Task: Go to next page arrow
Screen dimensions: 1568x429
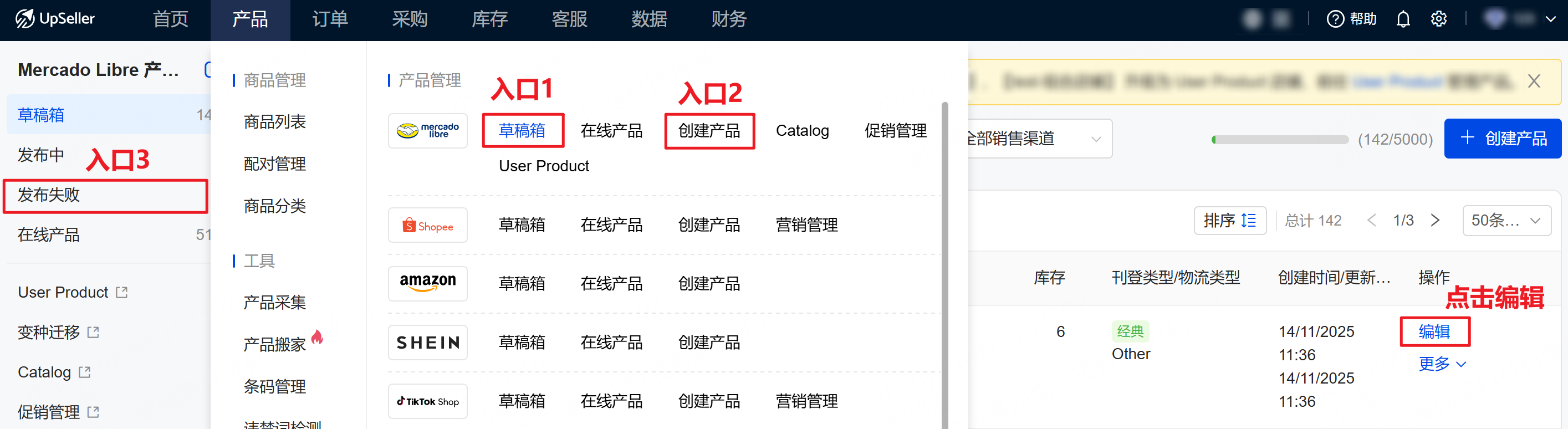Action: (x=1434, y=220)
